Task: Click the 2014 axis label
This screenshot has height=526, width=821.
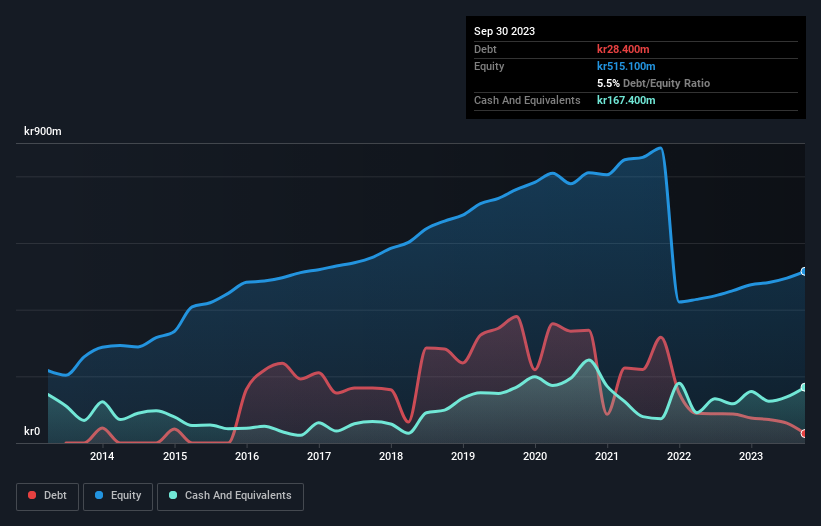Action: pyautogui.click(x=102, y=456)
